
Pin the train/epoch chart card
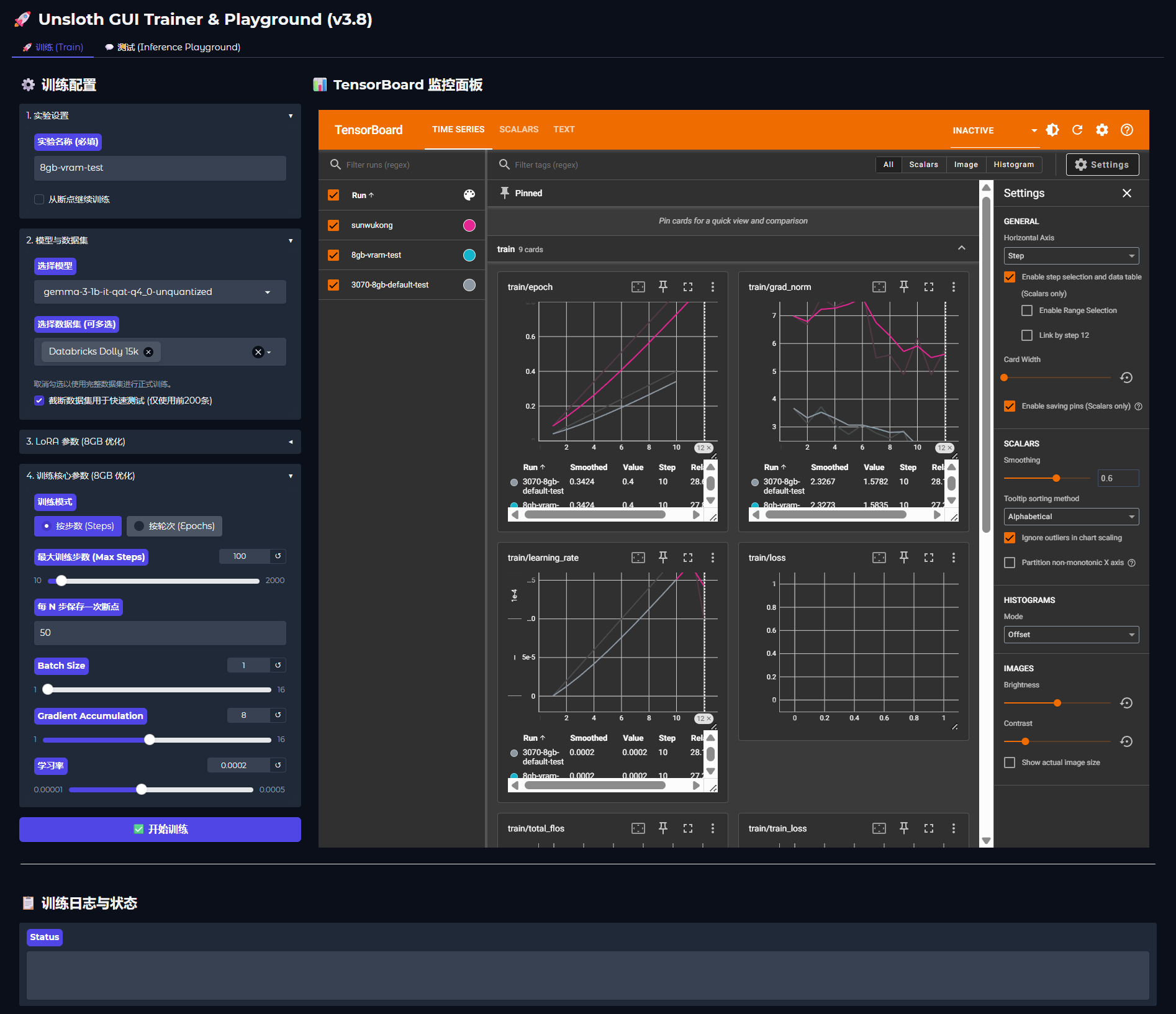tap(663, 286)
